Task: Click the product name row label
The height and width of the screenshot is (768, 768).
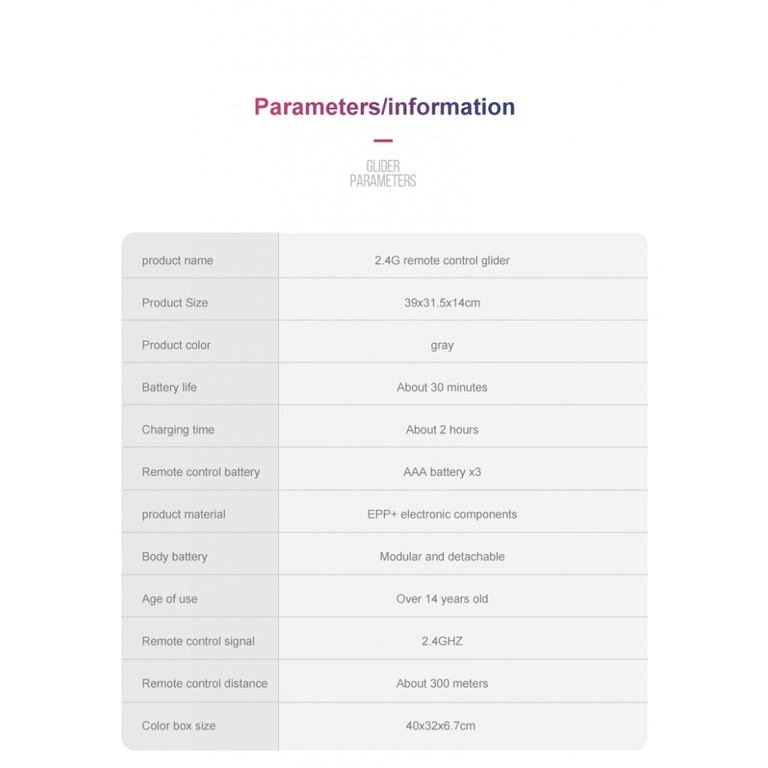Action: click(177, 261)
